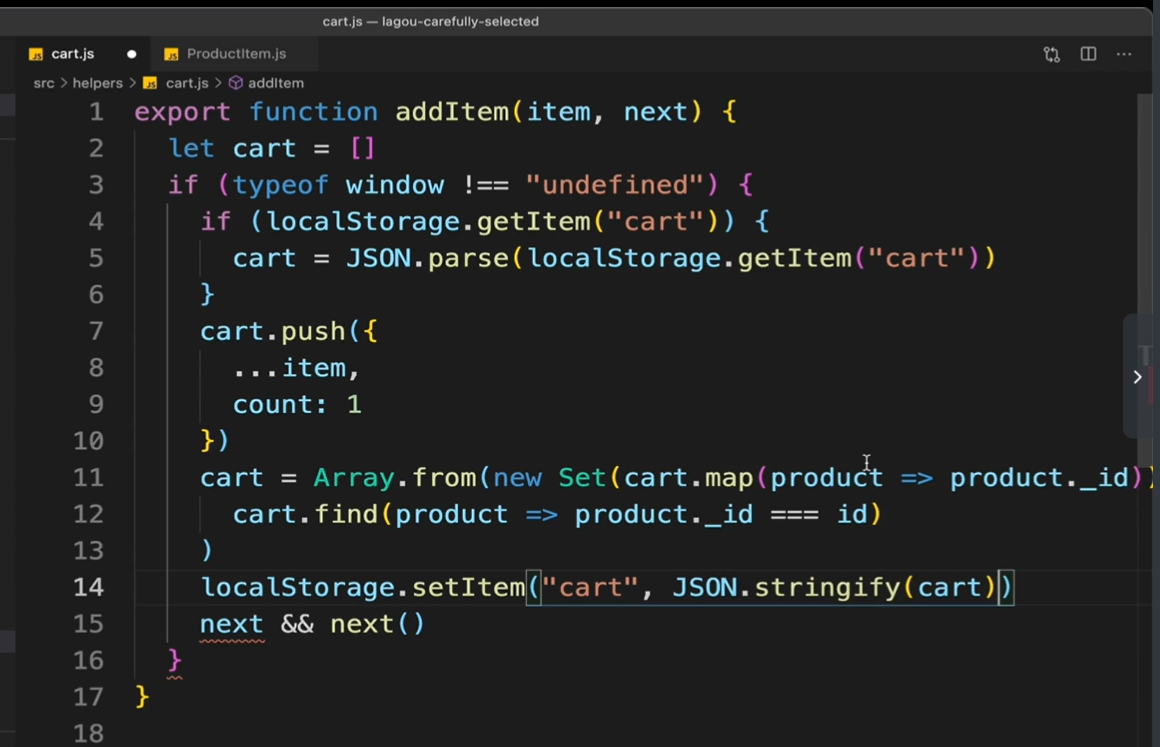Click '...item,' on line 8
The height and width of the screenshot is (747, 1160).
click(297, 368)
